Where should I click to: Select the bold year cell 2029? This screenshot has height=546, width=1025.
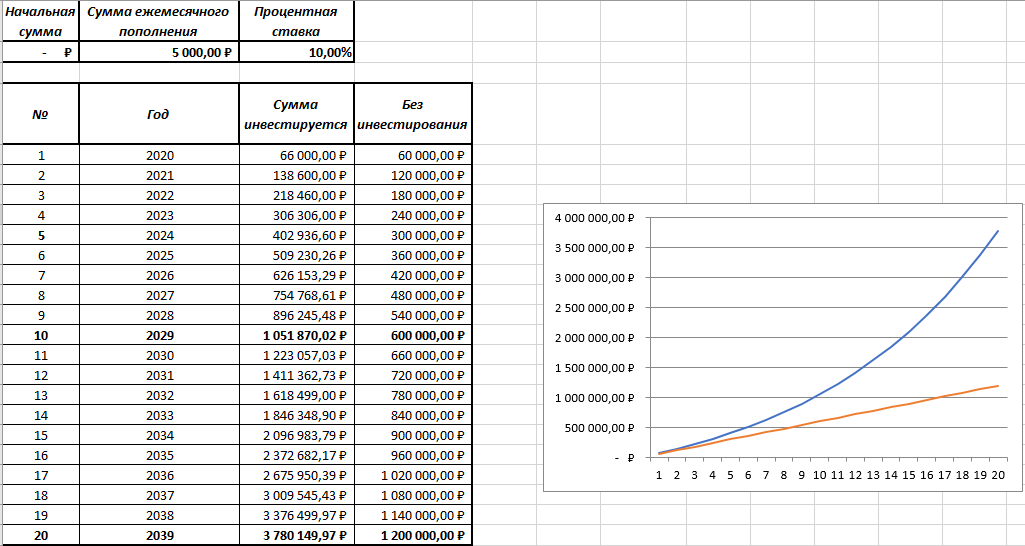[x=159, y=335]
